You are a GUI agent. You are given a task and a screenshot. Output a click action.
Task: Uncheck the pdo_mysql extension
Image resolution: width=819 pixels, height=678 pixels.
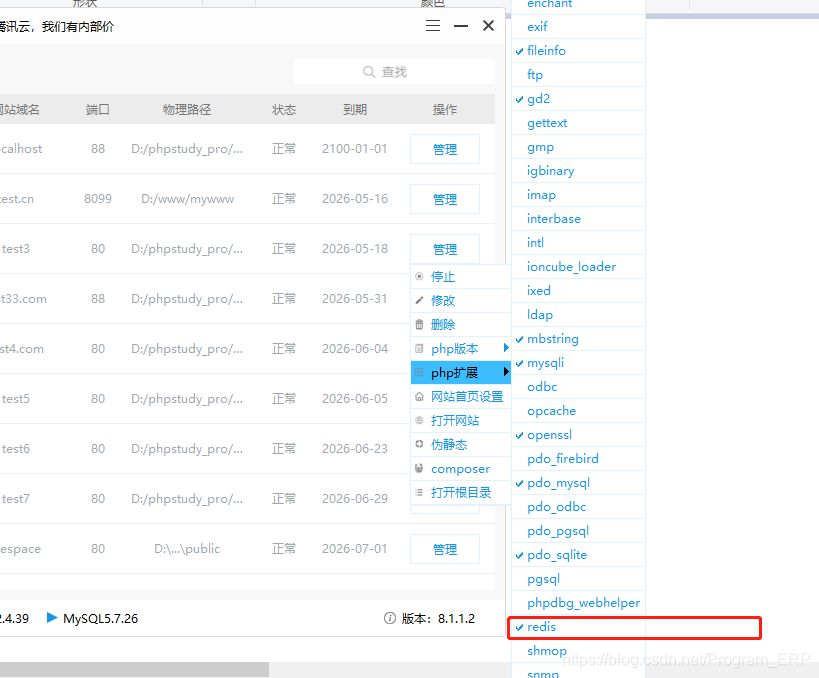coord(578,483)
